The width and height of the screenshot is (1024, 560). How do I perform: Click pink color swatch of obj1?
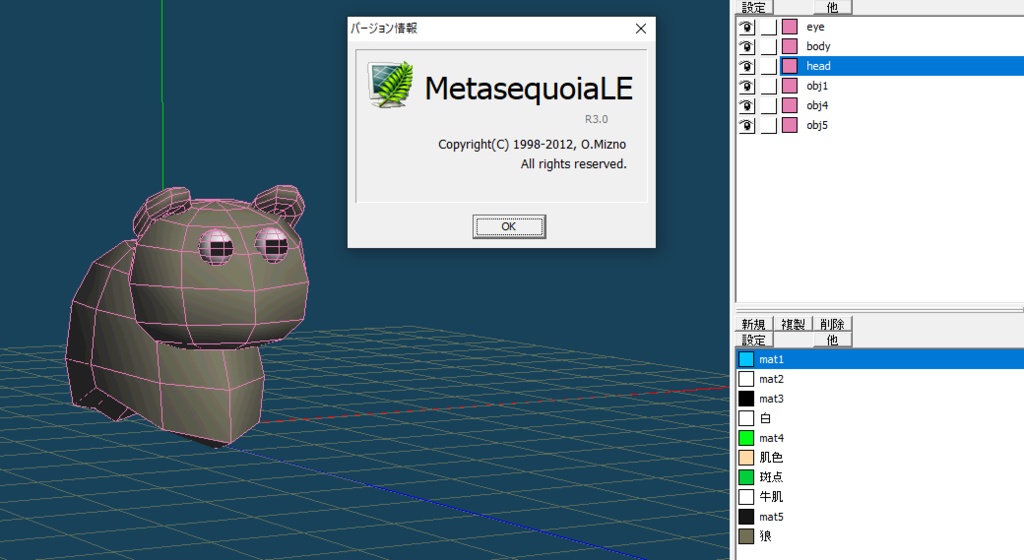790,86
